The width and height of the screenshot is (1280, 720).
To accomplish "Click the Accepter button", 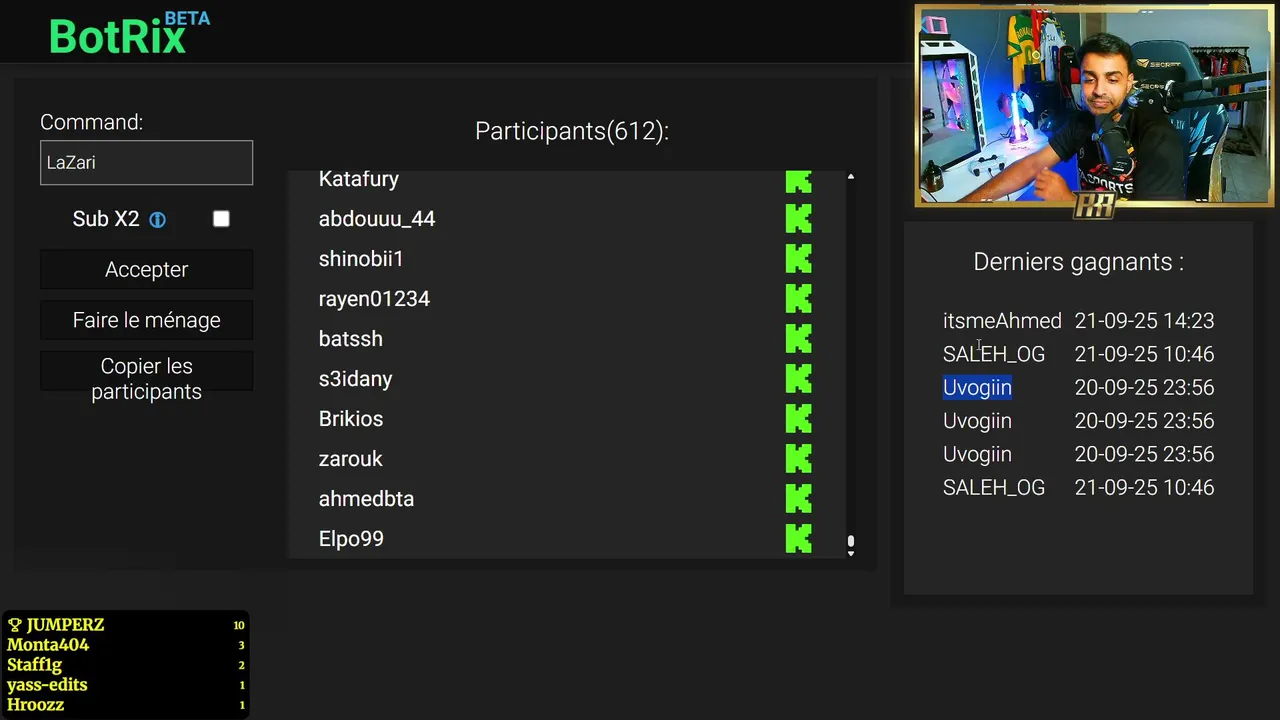I will pyautogui.click(x=146, y=269).
